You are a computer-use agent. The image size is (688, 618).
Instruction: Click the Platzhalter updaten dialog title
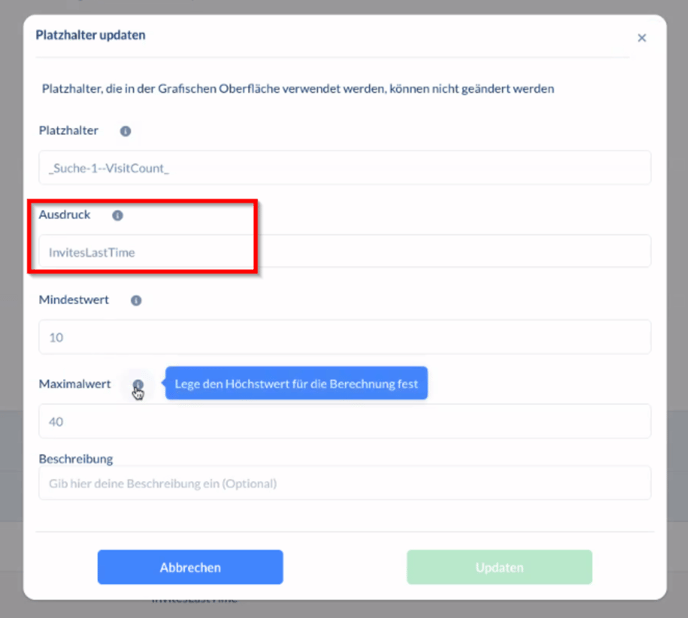tap(91, 35)
